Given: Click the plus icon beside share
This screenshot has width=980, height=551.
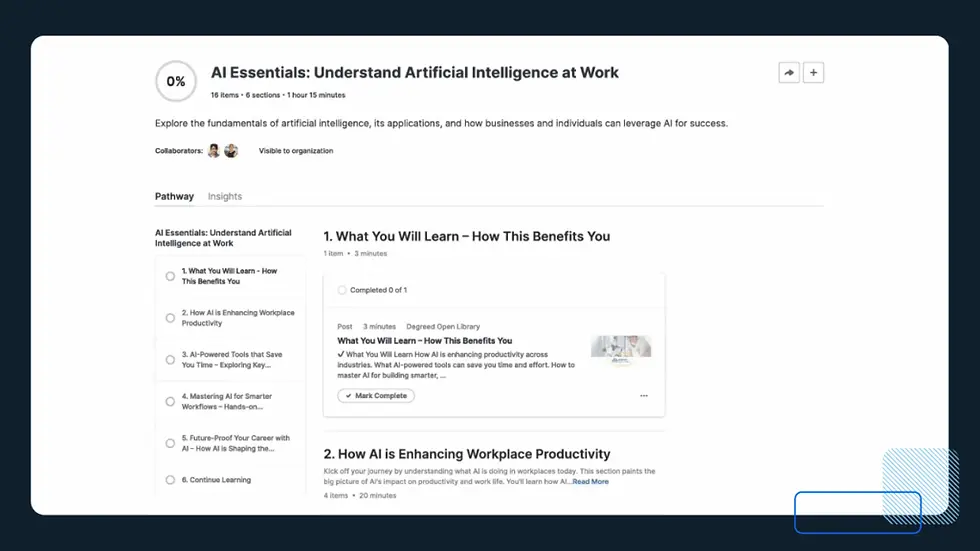Looking at the screenshot, I should (813, 73).
